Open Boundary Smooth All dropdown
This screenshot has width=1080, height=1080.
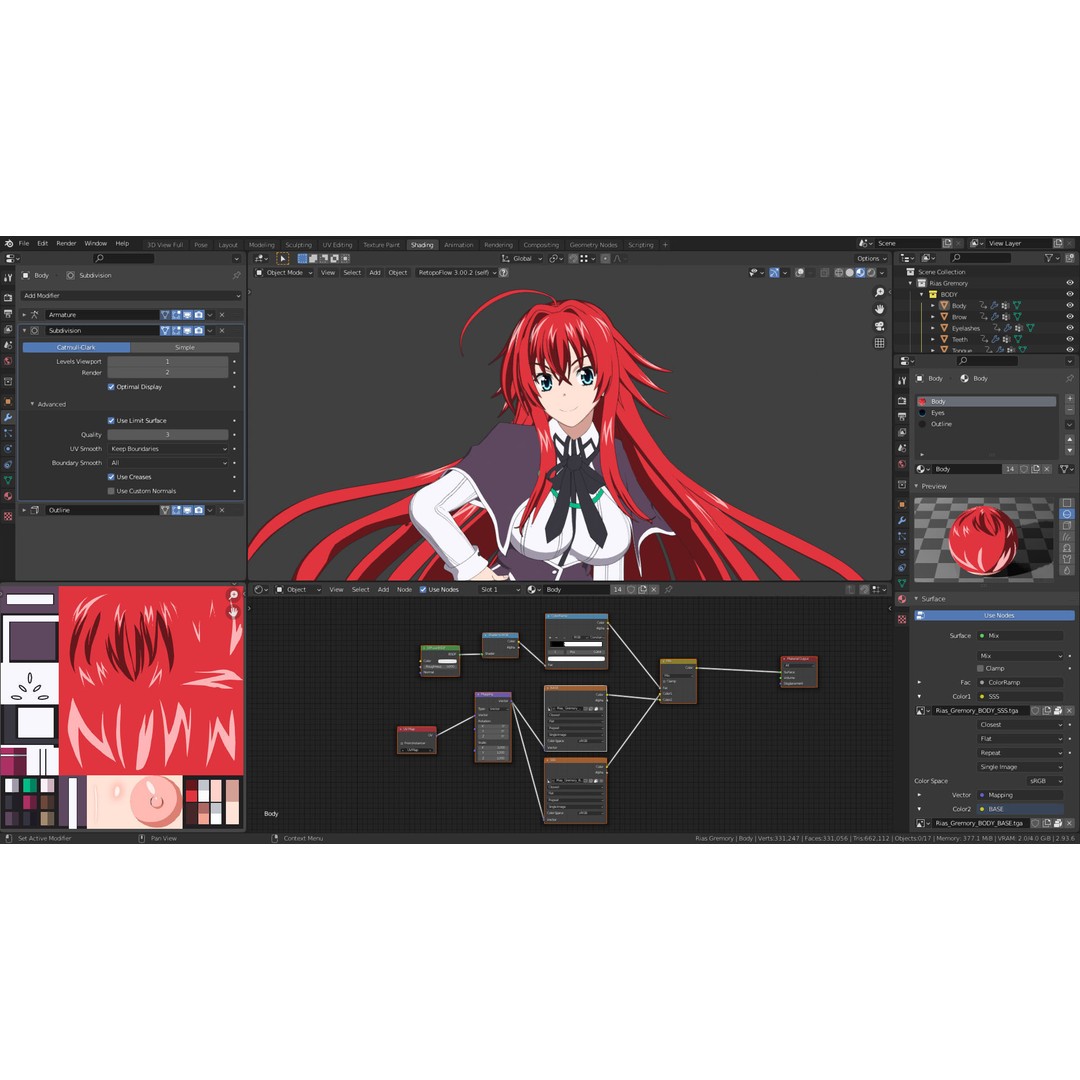coord(168,463)
